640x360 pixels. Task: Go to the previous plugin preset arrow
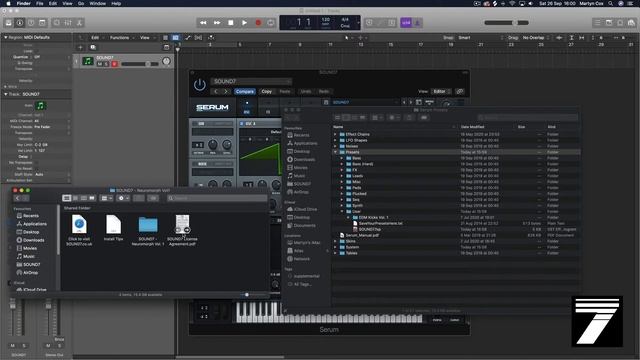216,91
